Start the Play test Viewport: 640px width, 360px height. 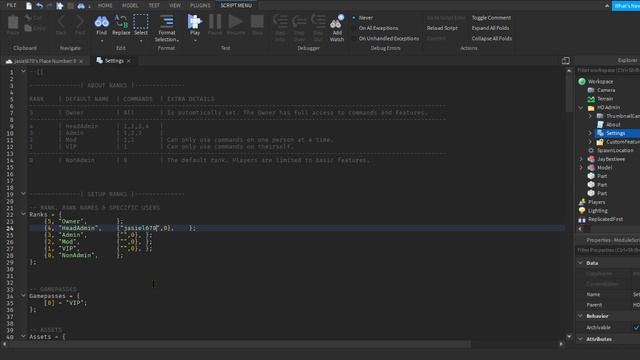click(x=195, y=22)
